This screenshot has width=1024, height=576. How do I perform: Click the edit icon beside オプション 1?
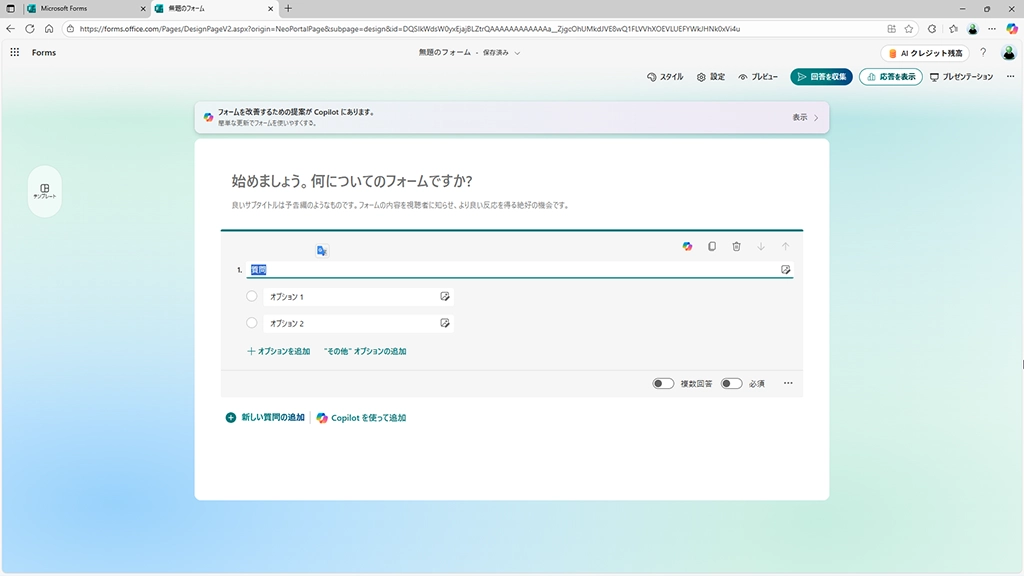pos(445,297)
